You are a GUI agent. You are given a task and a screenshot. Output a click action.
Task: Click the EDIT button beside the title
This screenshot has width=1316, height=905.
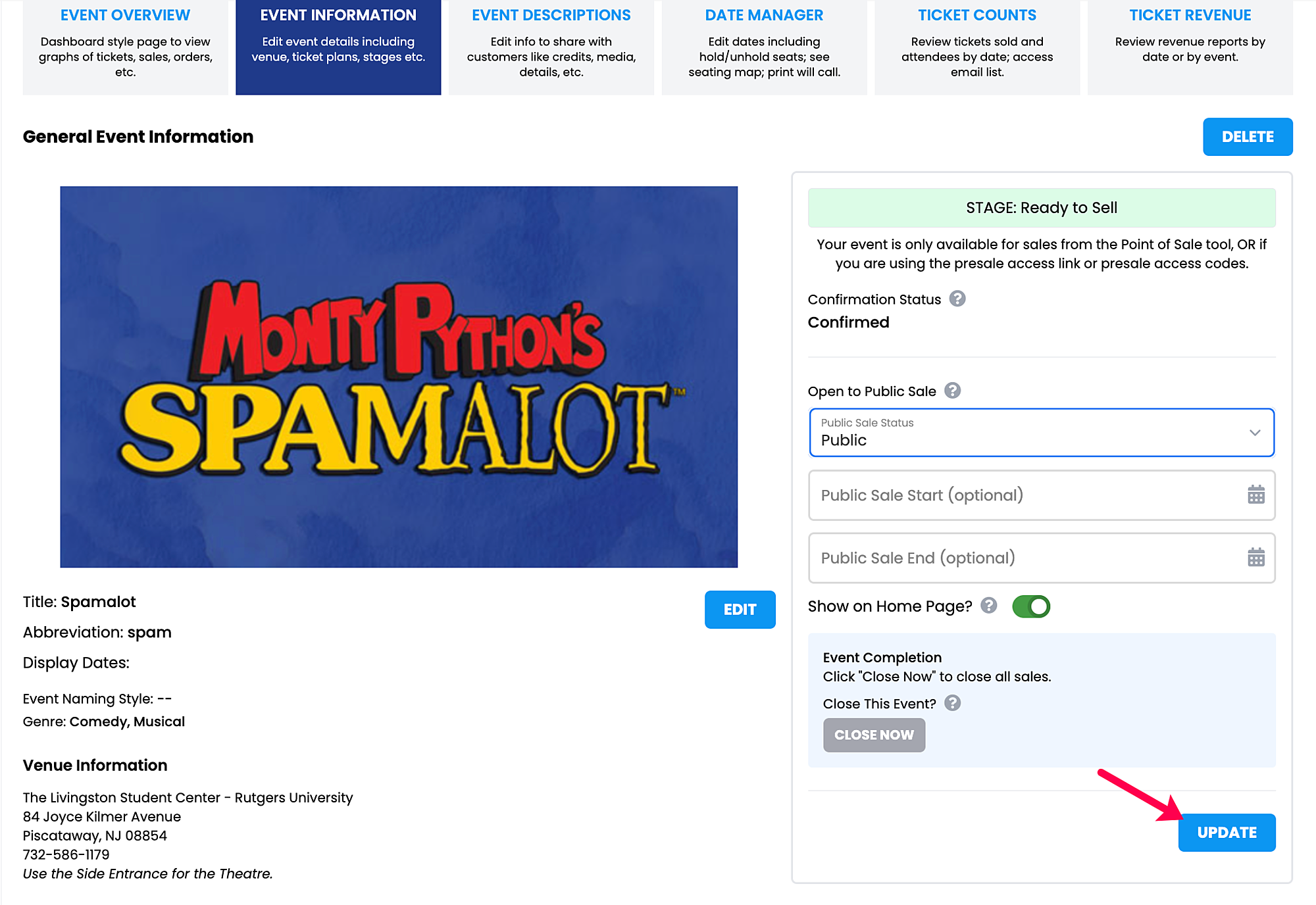[740, 610]
